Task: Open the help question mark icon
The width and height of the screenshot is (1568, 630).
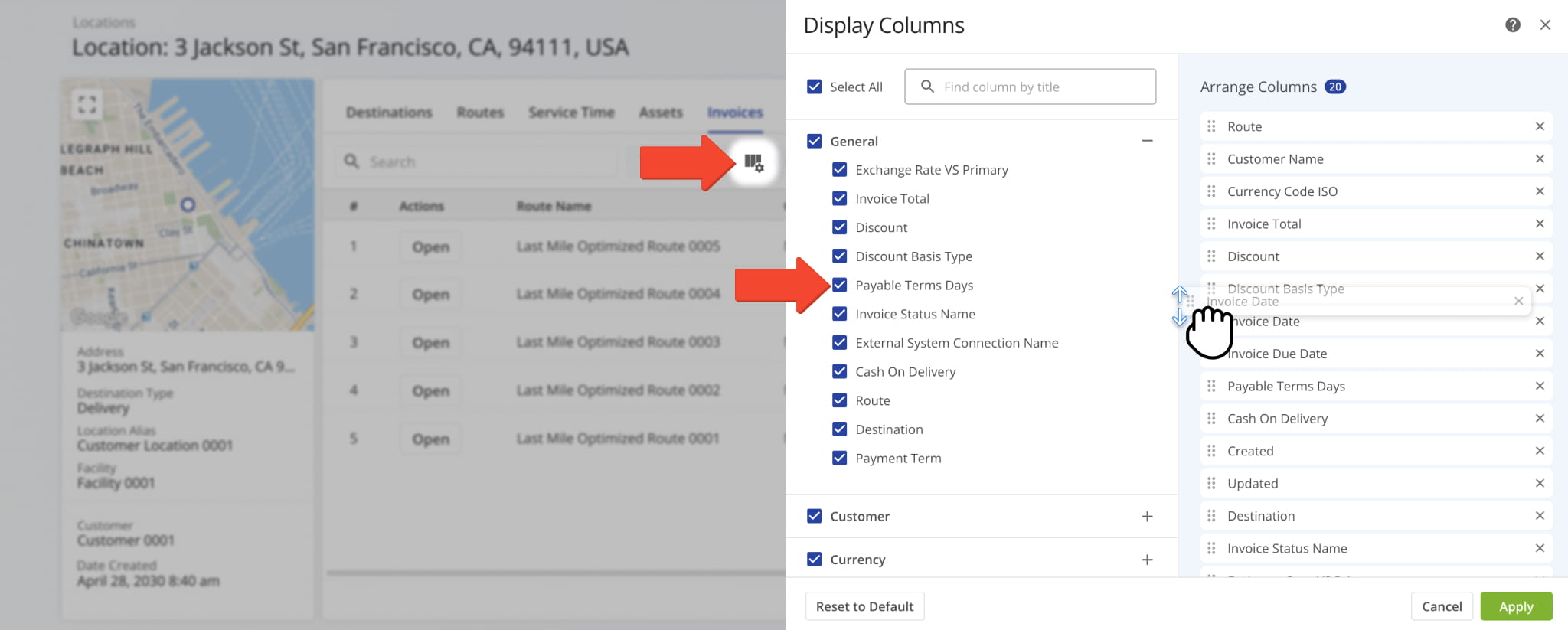Action: click(x=1513, y=25)
